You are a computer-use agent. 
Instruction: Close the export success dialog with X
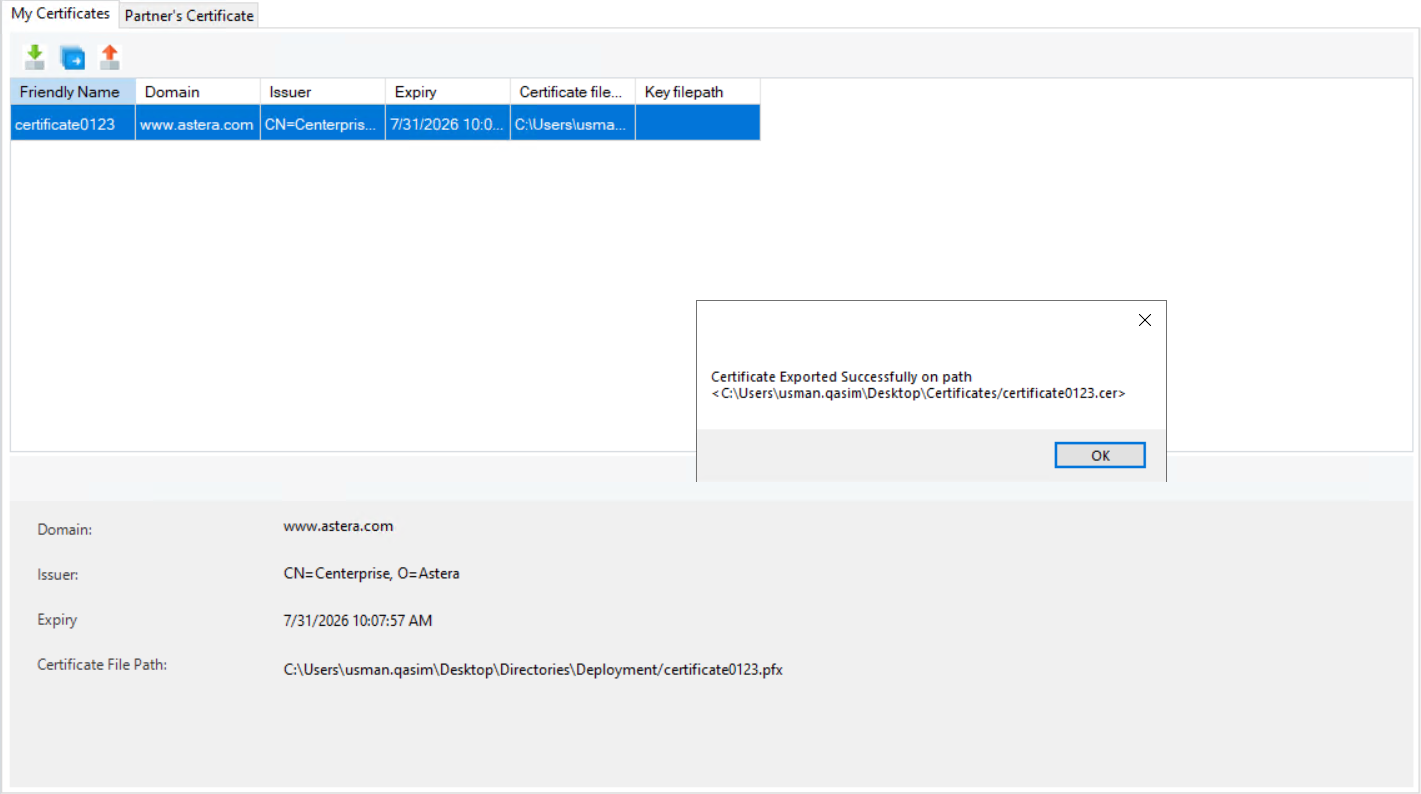[x=1145, y=320]
